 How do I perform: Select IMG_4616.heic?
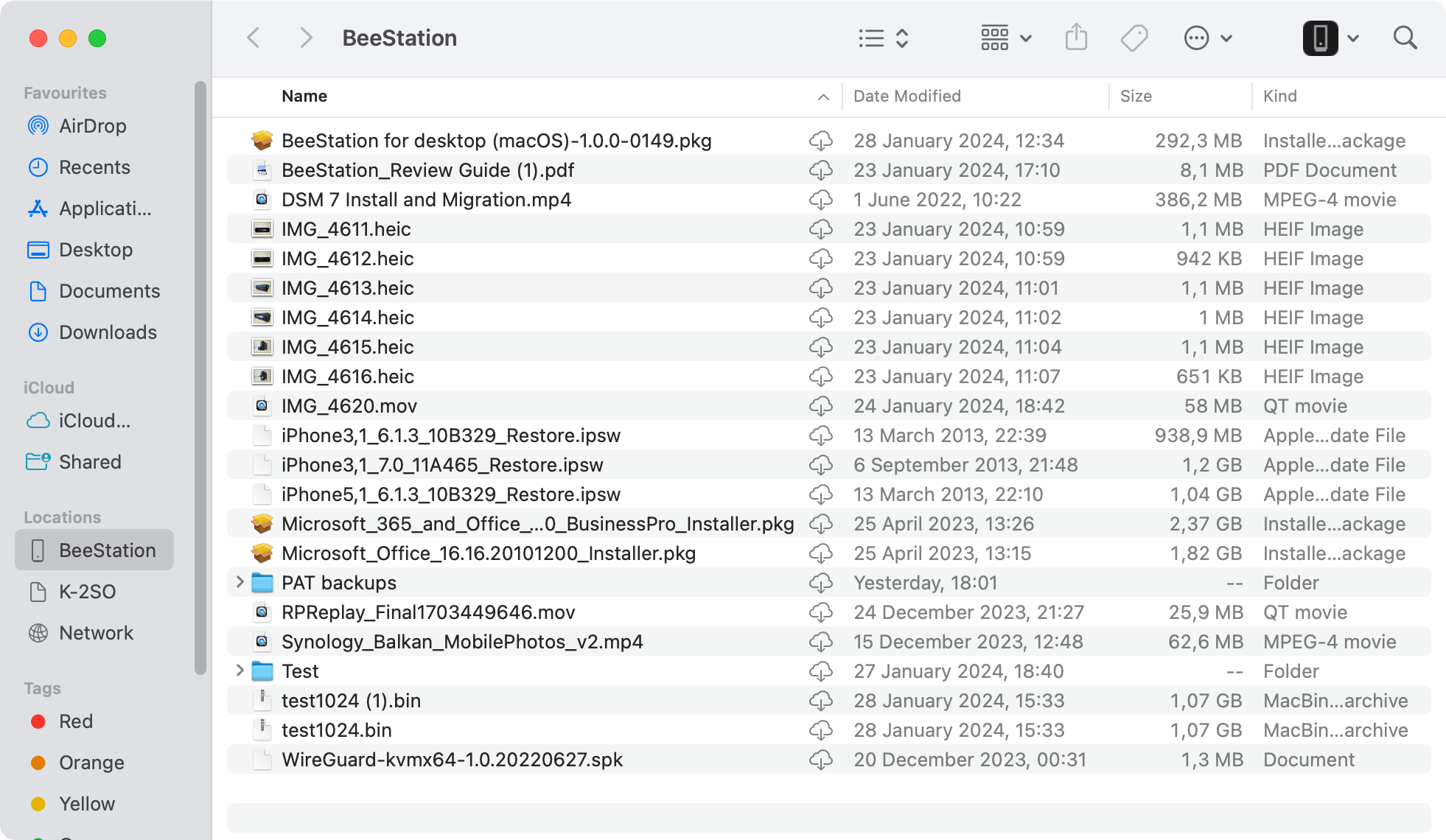(x=829, y=376)
